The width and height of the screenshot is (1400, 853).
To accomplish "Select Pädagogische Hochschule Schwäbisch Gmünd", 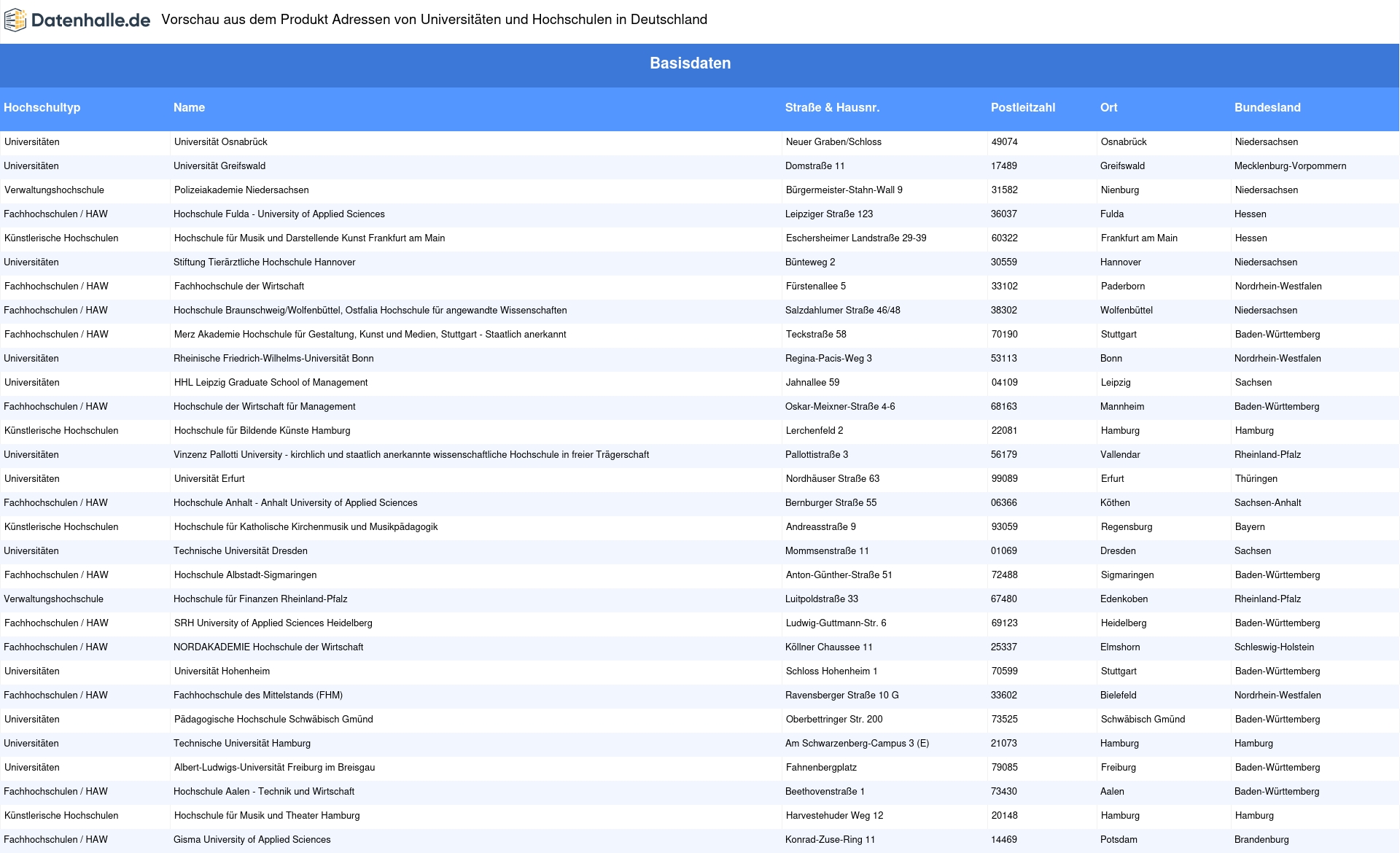I will point(273,719).
